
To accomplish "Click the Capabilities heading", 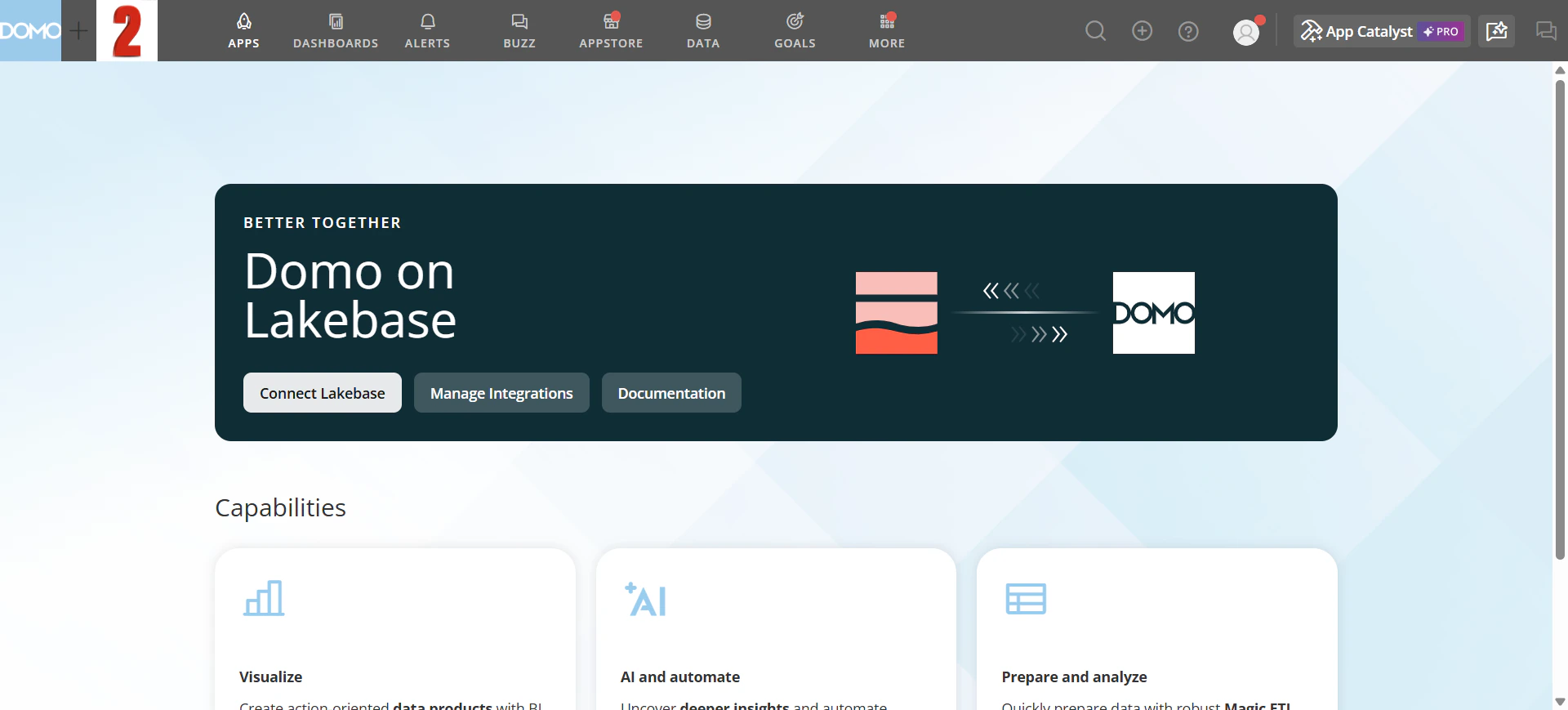I will pos(280,508).
